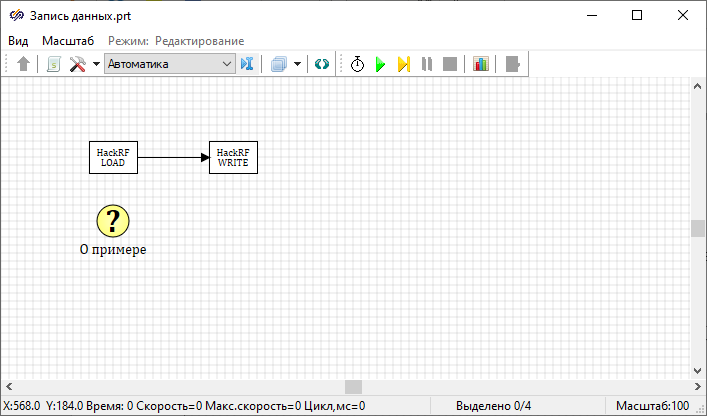This screenshot has width=707, height=416.
Task: Click the О примере question mark
Action: pos(113,220)
